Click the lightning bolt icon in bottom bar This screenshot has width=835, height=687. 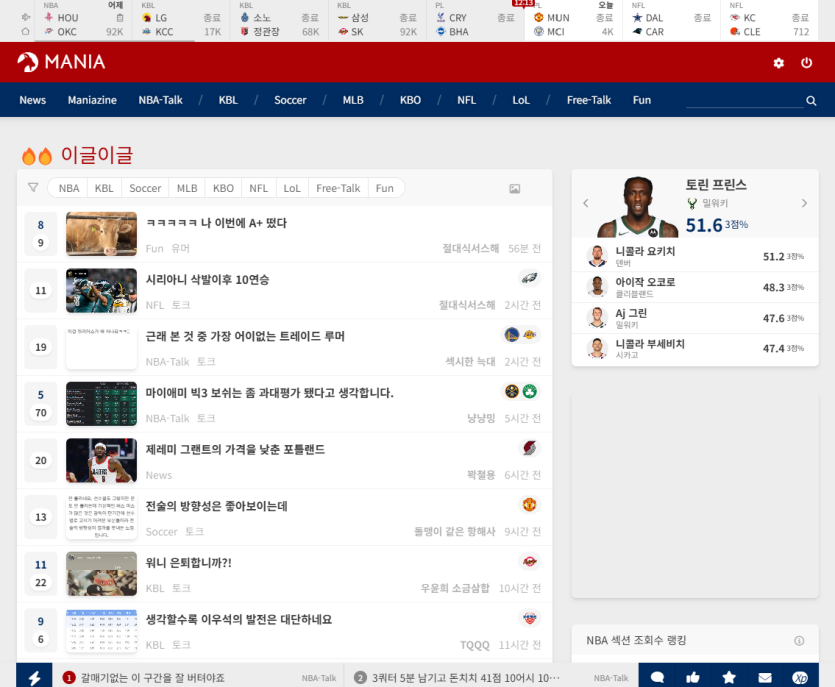(34, 677)
